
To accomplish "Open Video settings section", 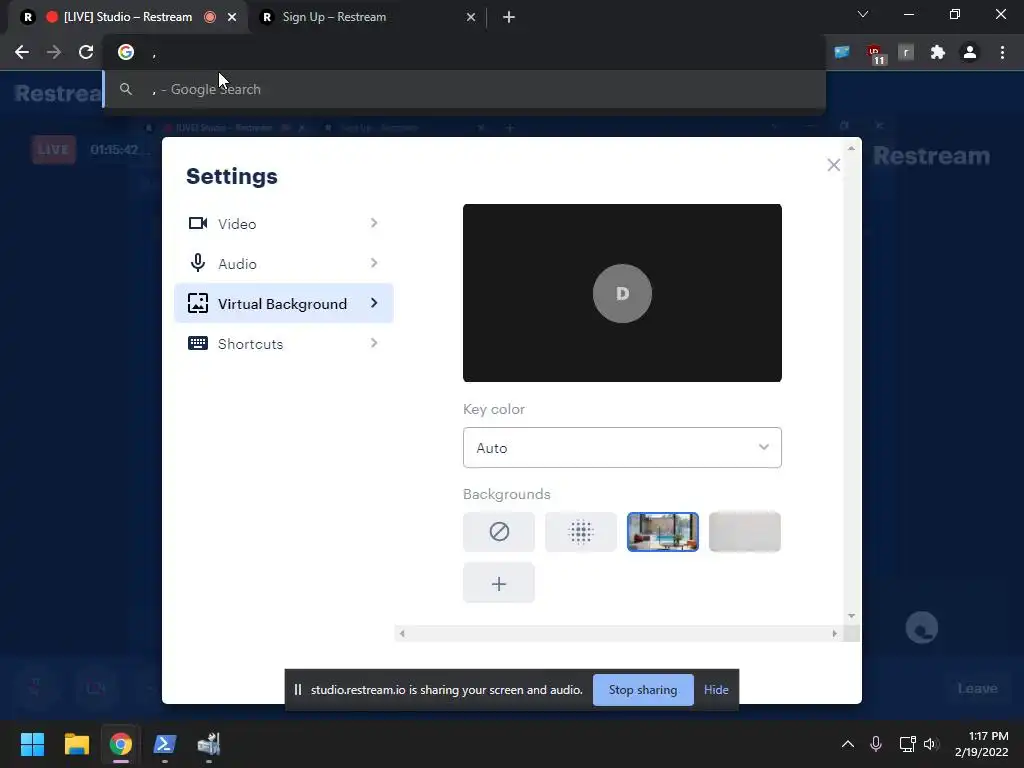I will tap(283, 223).
